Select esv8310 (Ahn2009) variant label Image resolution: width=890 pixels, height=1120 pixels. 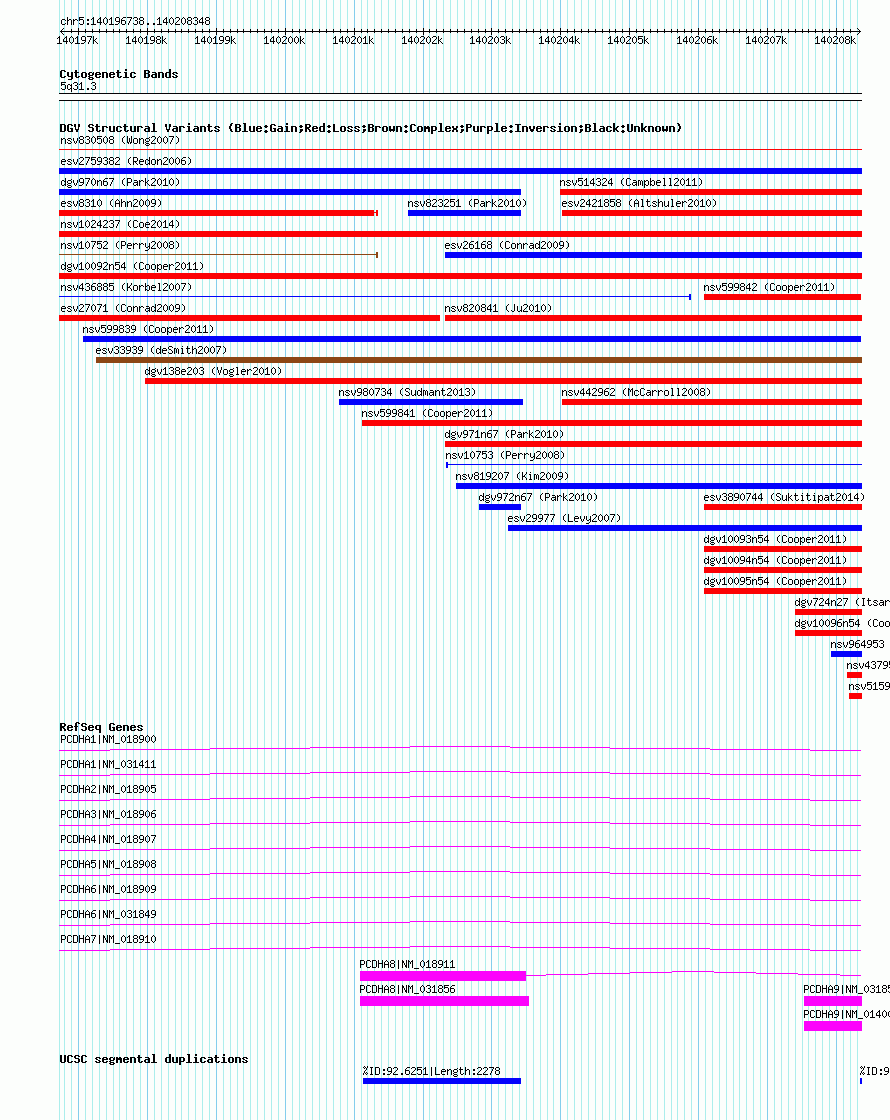(111, 204)
